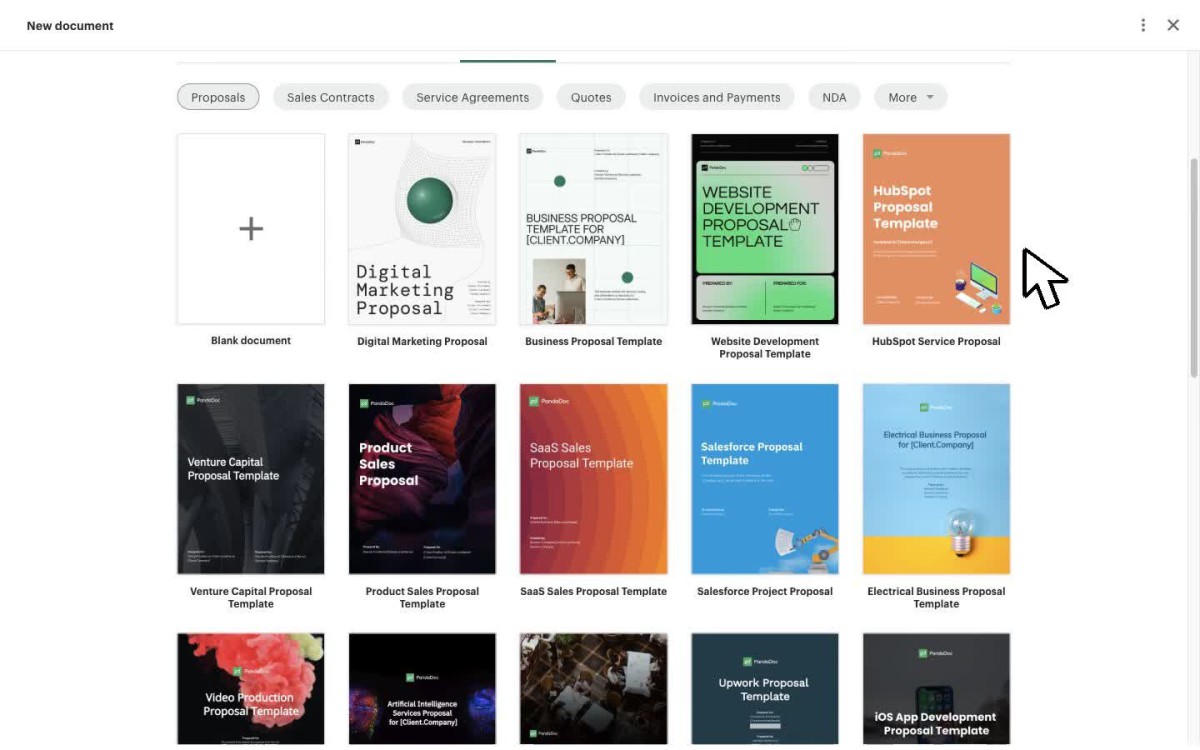Image resolution: width=1200 pixels, height=750 pixels.
Task: Close the New document dialog
Action: tap(1173, 25)
